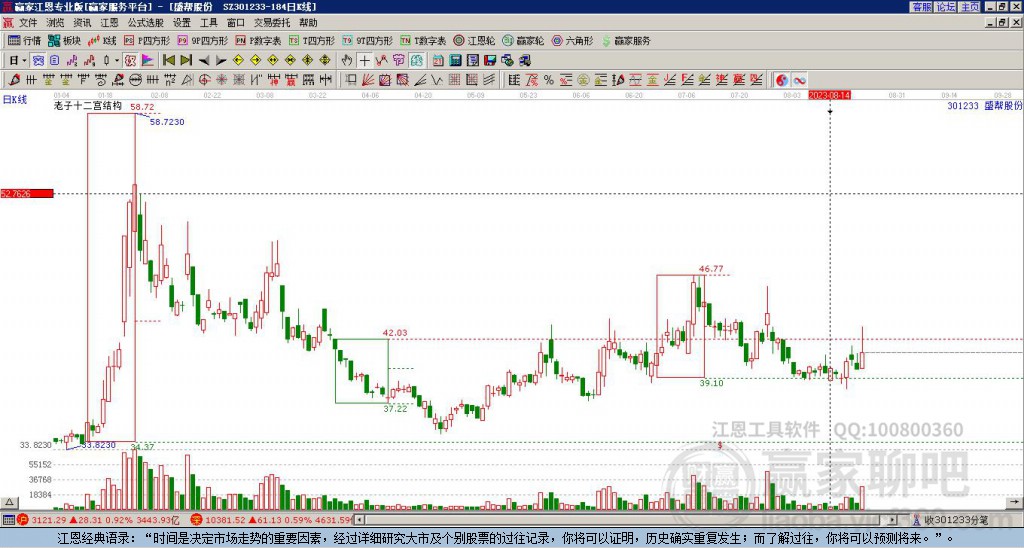The image size is (1024, 548).
Task: Open the 设置 menu
Action: [182, 23]
